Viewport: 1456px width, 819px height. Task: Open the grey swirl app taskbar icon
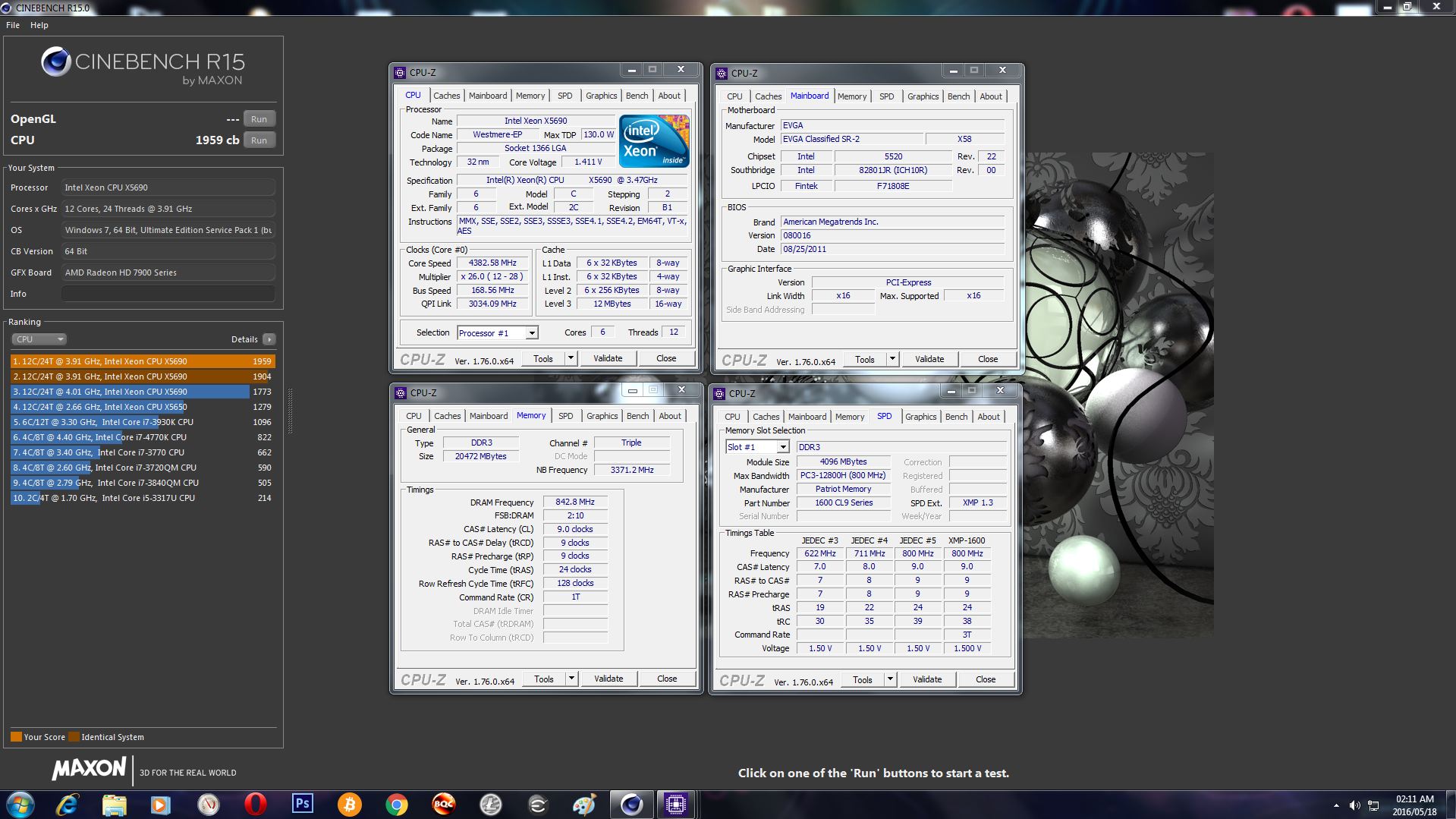tap(537, 805)
